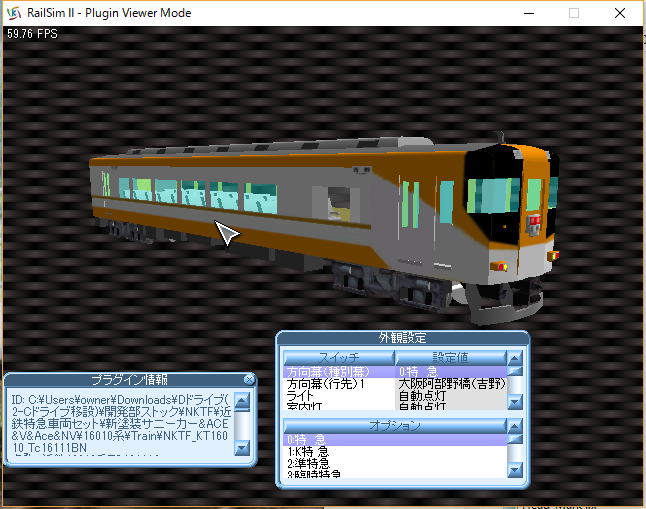Image resolution: width=646 pixels, height=509 pixels.
Task: Grab the switch list's scrollbar thumb
Action: click(515, 371)
